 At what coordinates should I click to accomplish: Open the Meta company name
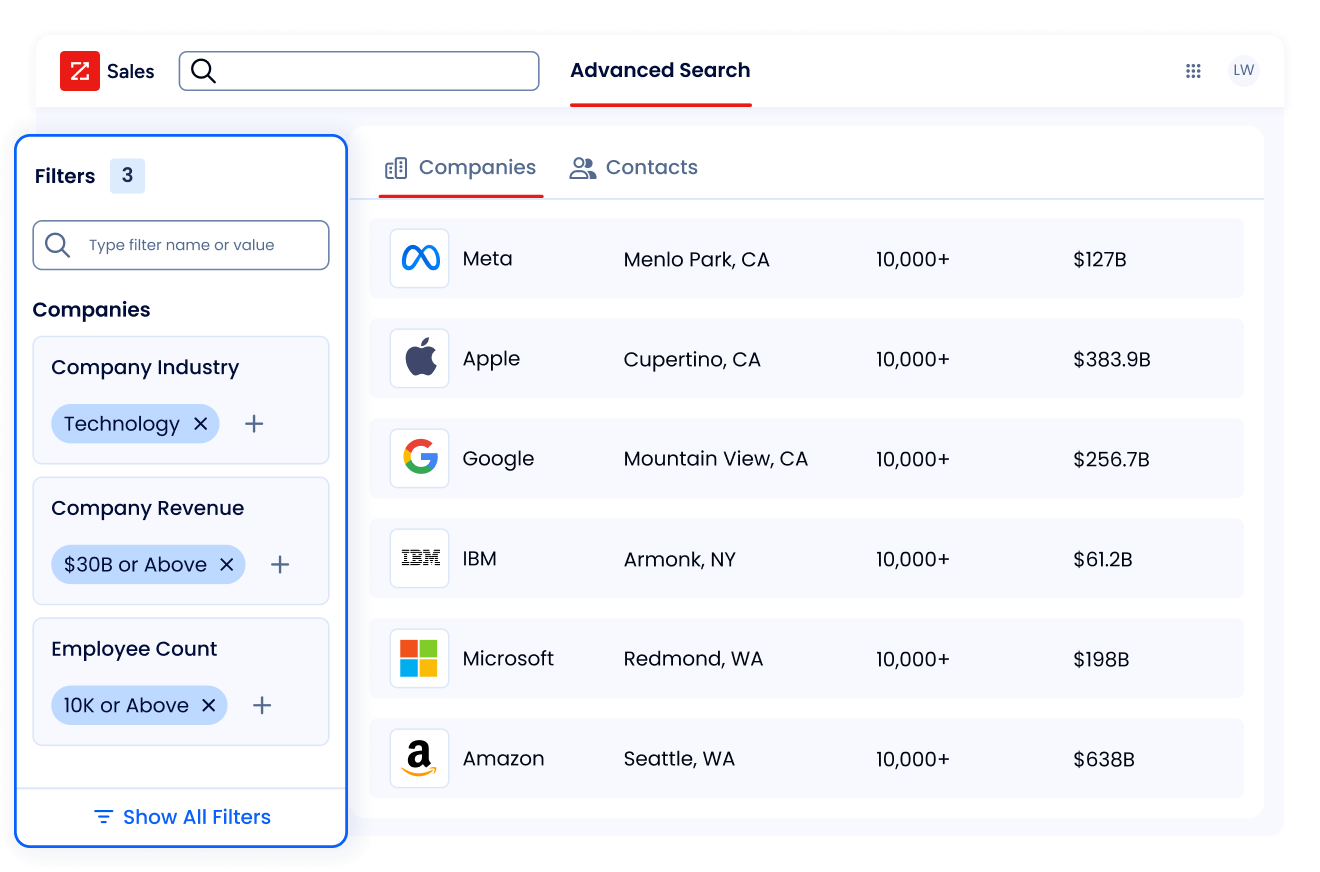pyautogui.click(x=487, y=259)
